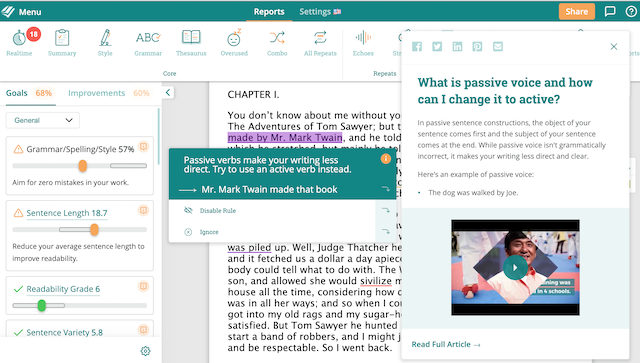Click the Grammar/Spelling/Style slider handle

[82, 166]
